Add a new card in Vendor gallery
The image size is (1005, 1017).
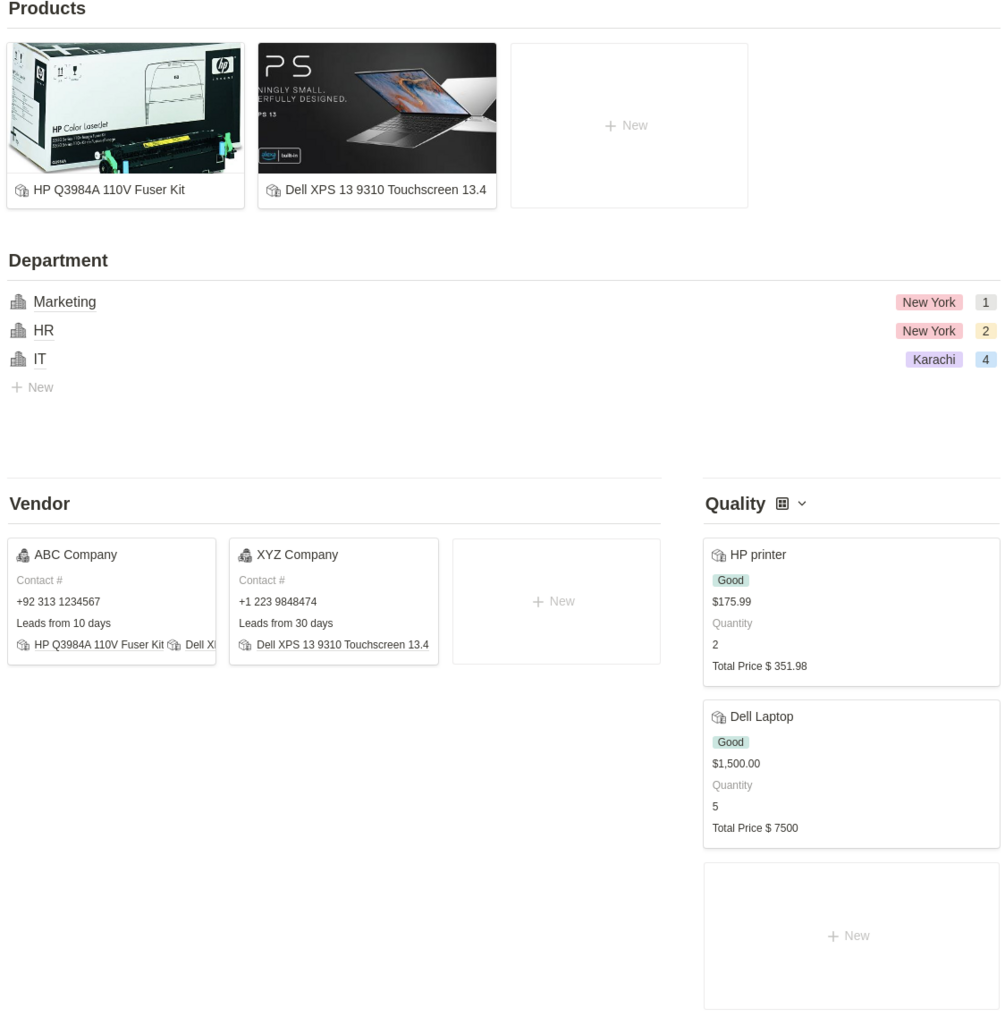[x=556, y=601]
